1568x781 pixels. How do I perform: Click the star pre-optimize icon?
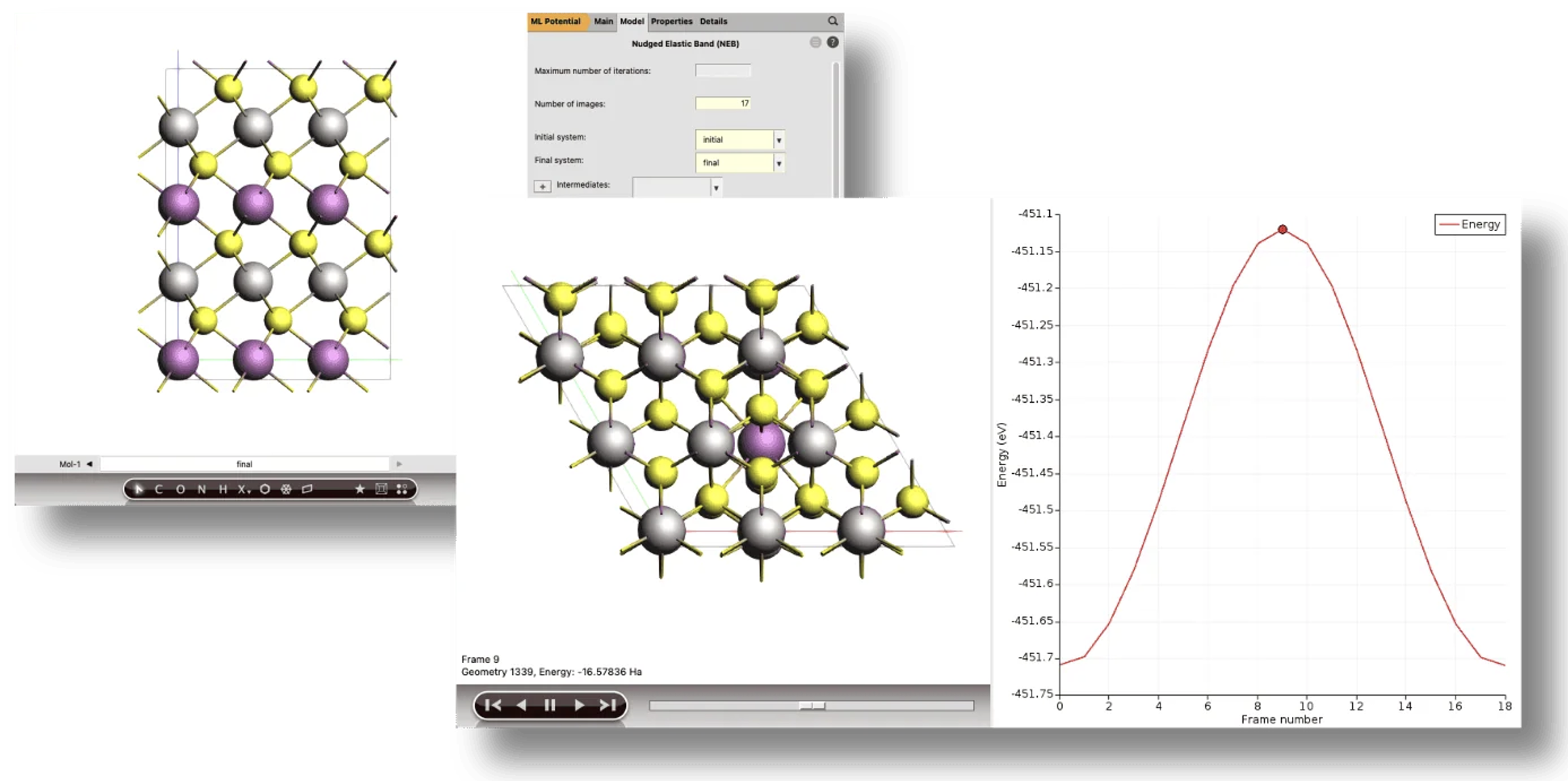coord(359,489)
